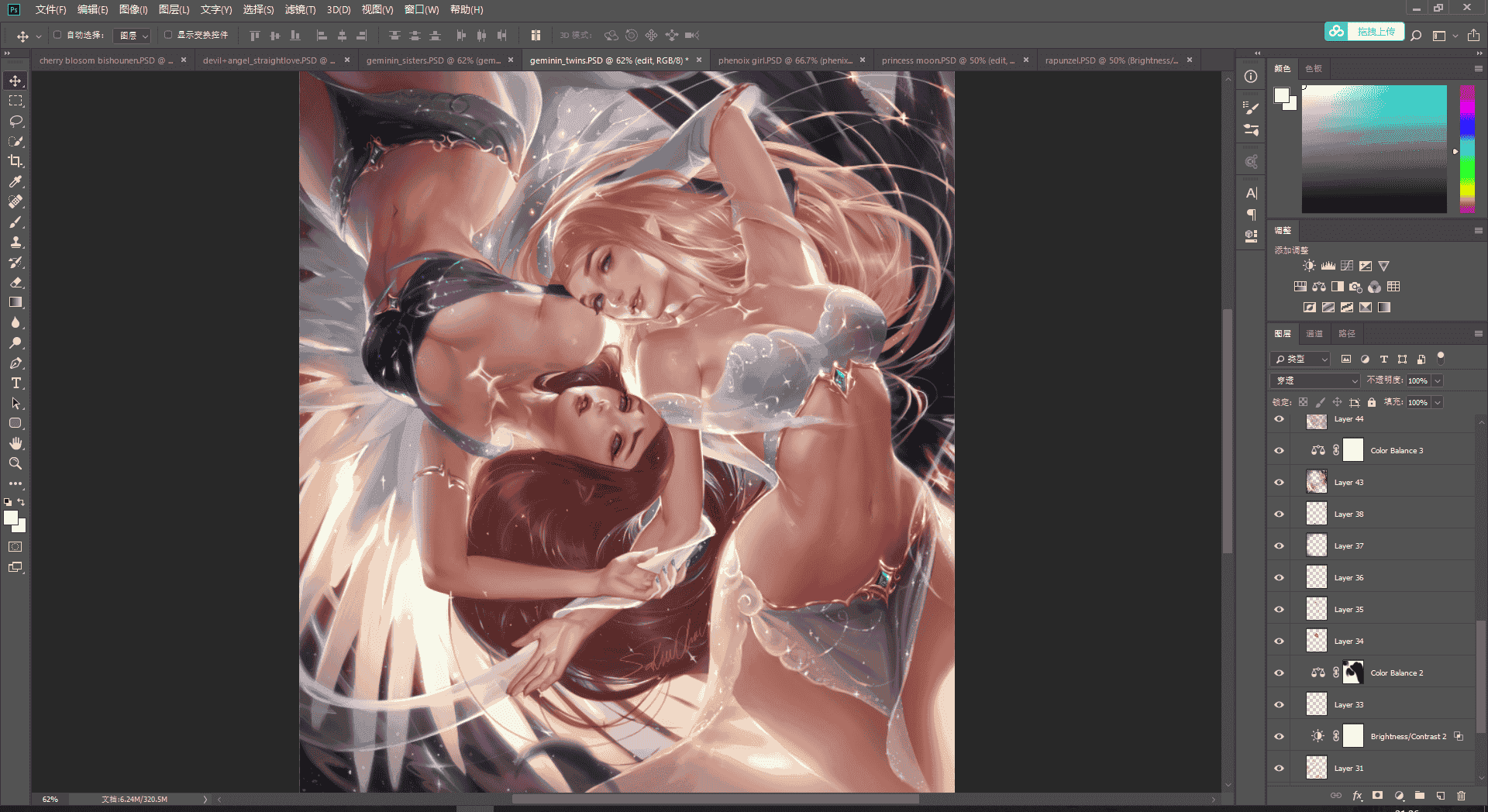1488x812 pixels.
Task: Hide Layer 36 with eye icon
Action: 1280,578
